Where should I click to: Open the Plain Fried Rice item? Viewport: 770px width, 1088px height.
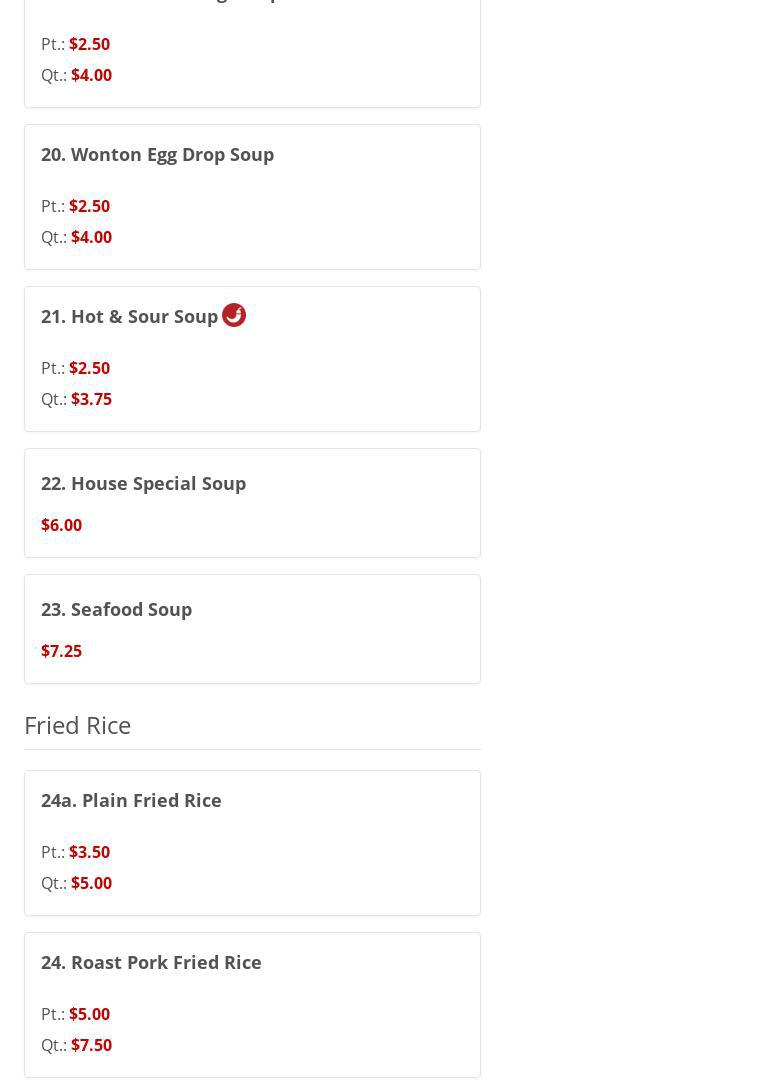[131, 801]
